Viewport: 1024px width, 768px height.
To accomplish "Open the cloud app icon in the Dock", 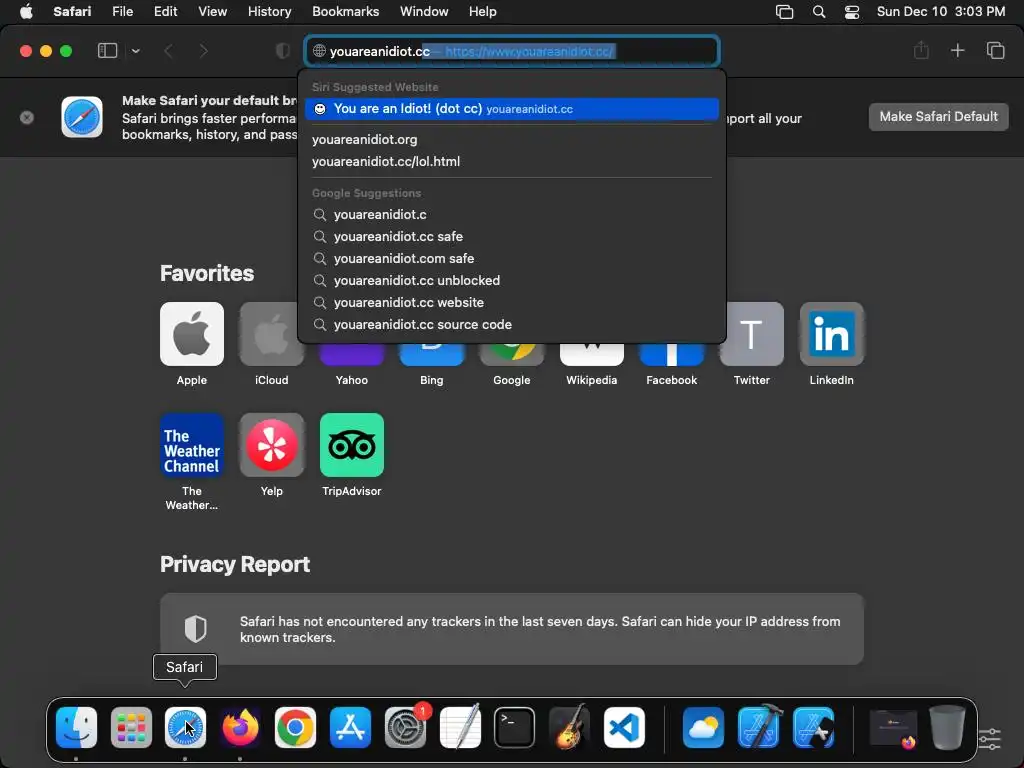I will (703, 727).
